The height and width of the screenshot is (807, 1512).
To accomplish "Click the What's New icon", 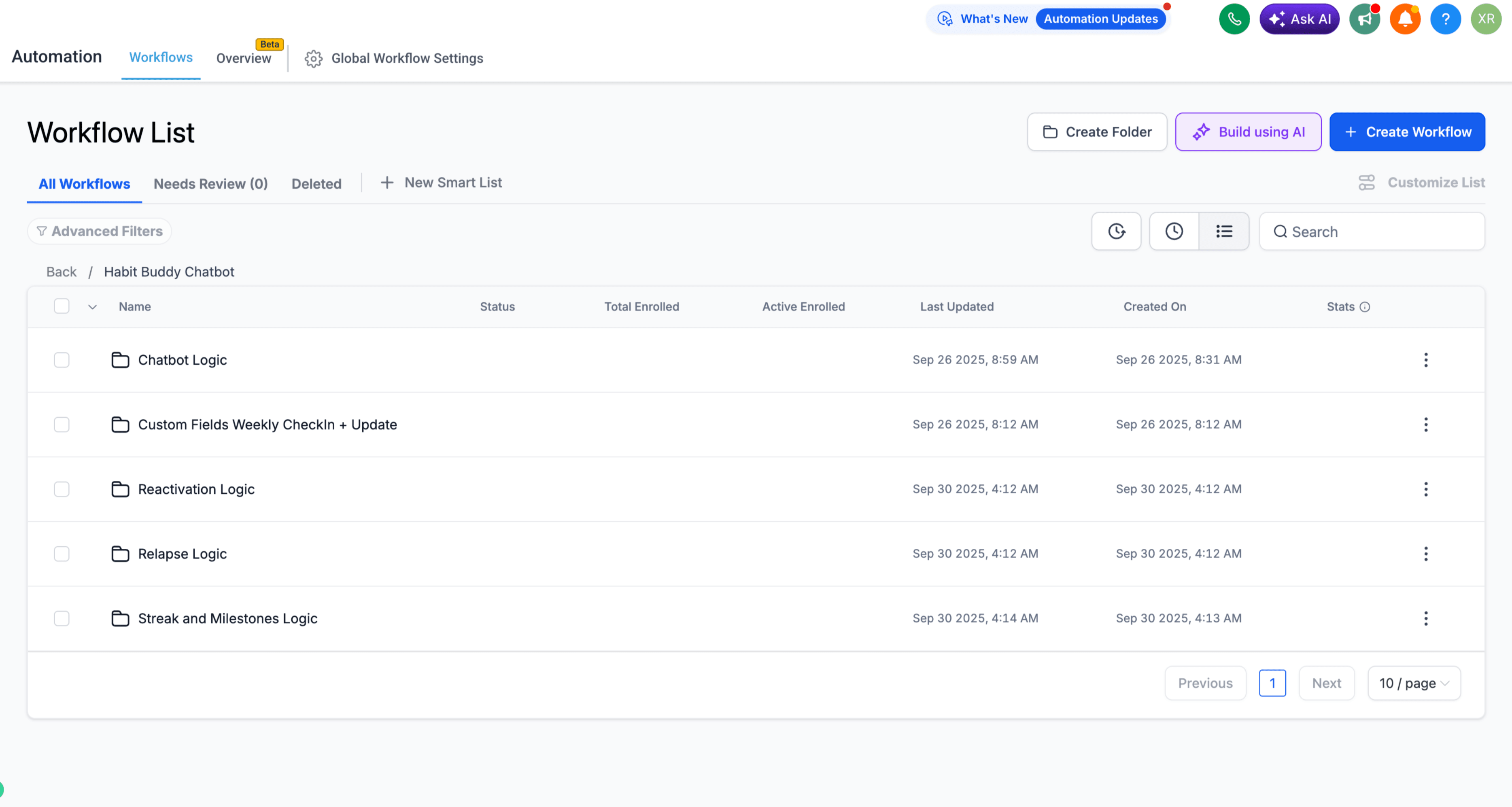I will pos(945,19).
